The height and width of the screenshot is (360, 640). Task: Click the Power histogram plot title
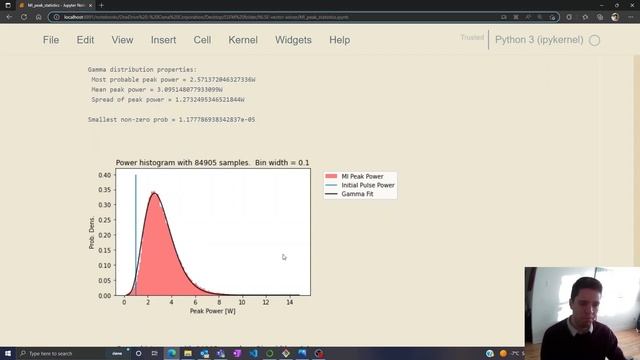tap(212, 162)
